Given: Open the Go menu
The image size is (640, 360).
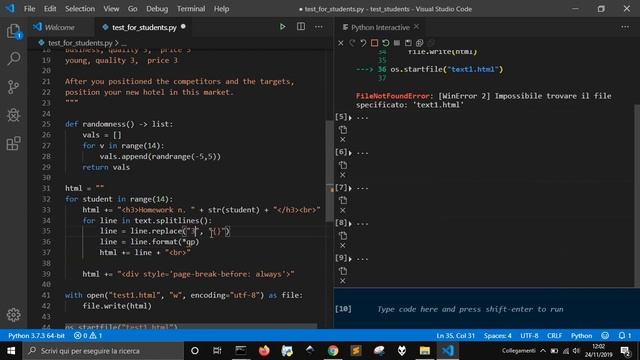Looking at the screenshot, I should click(132, 9).
